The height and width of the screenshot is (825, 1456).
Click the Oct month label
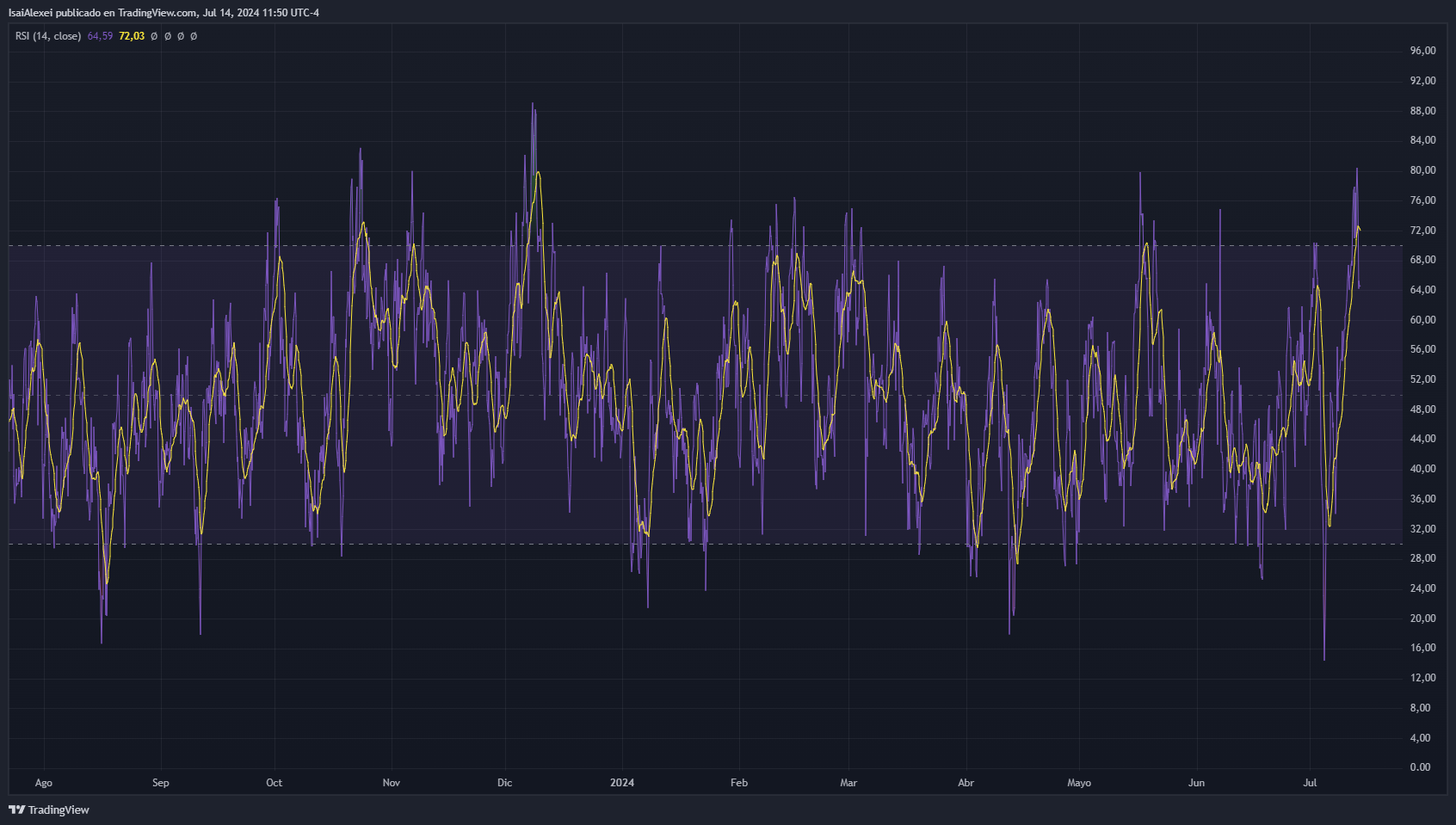274,783
